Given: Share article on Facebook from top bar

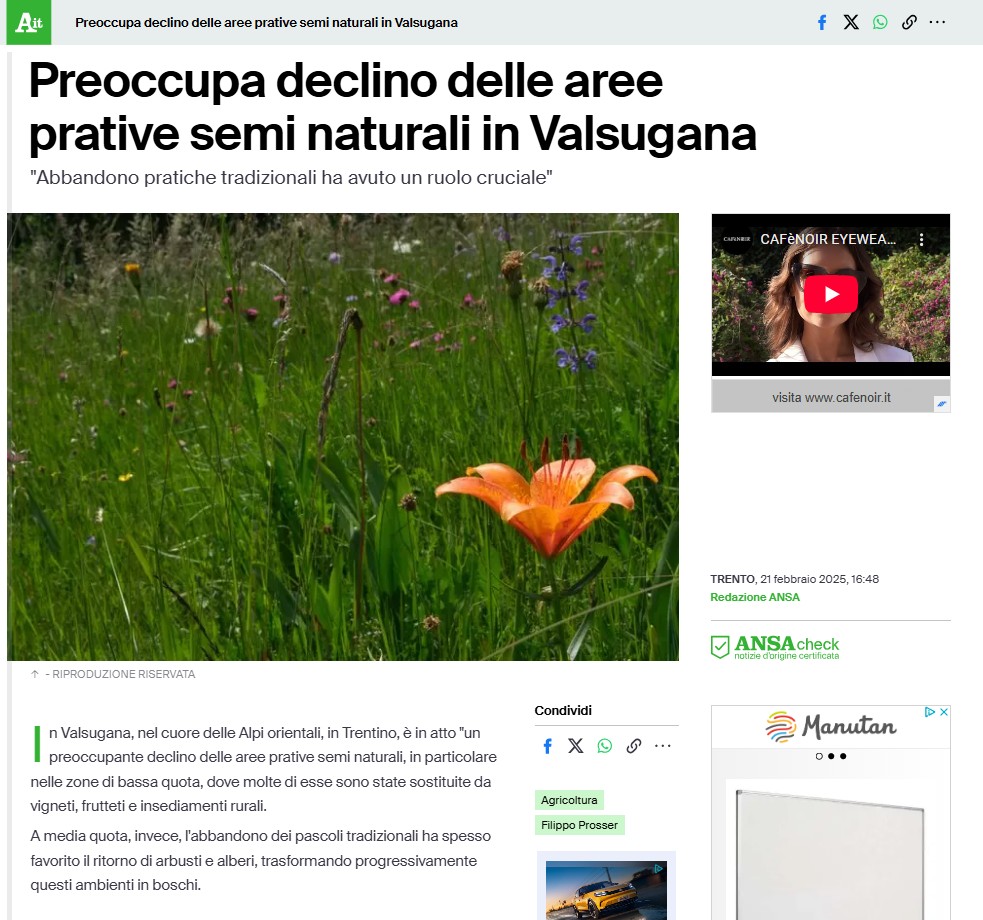Looking at the screenshot, I should 822,23.
